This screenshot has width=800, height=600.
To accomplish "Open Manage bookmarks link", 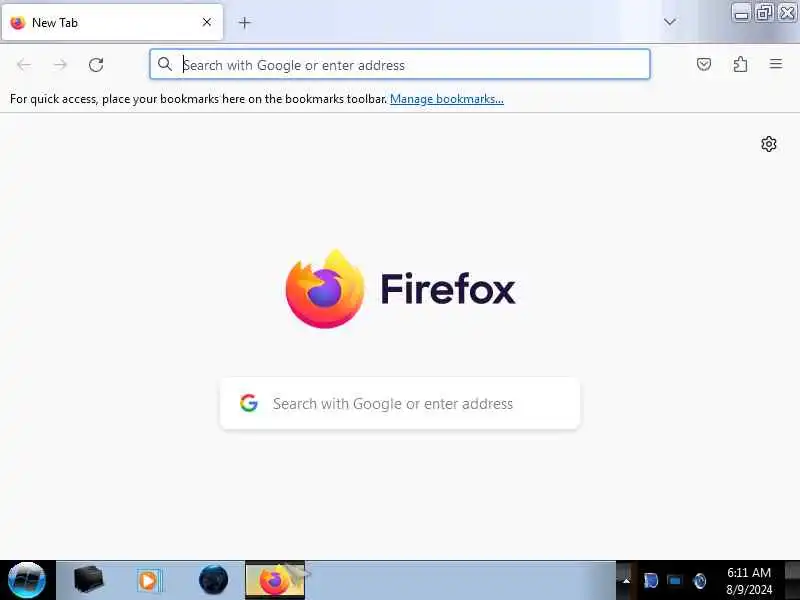I will [446, 98].
